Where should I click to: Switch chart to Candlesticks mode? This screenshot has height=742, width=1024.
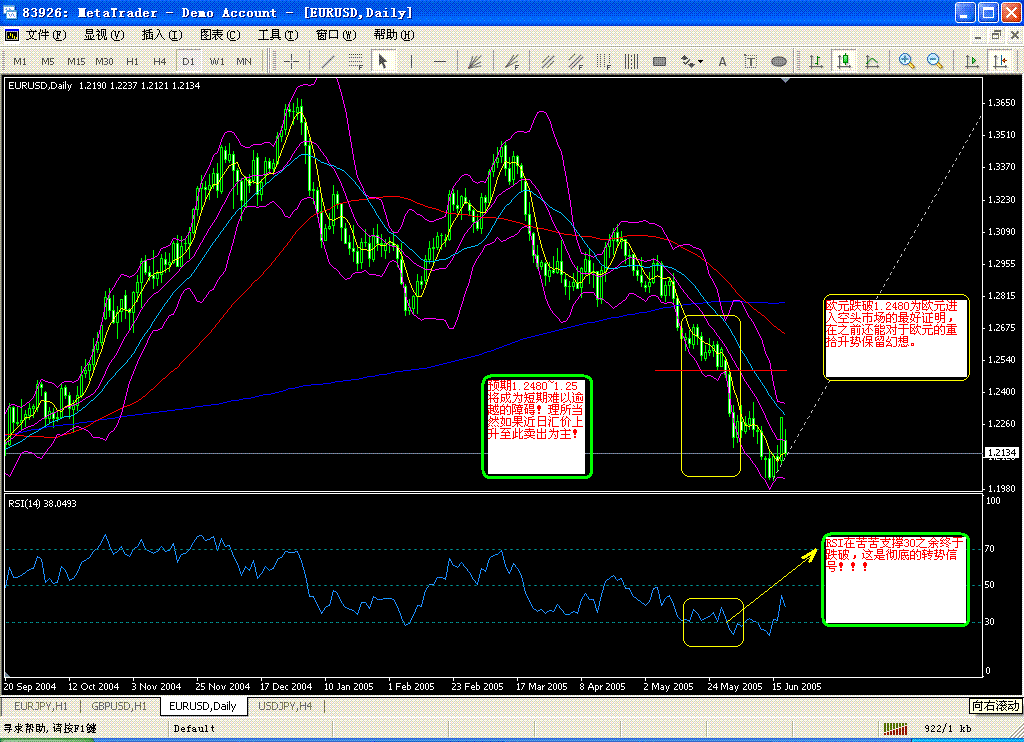pos(844,61)
